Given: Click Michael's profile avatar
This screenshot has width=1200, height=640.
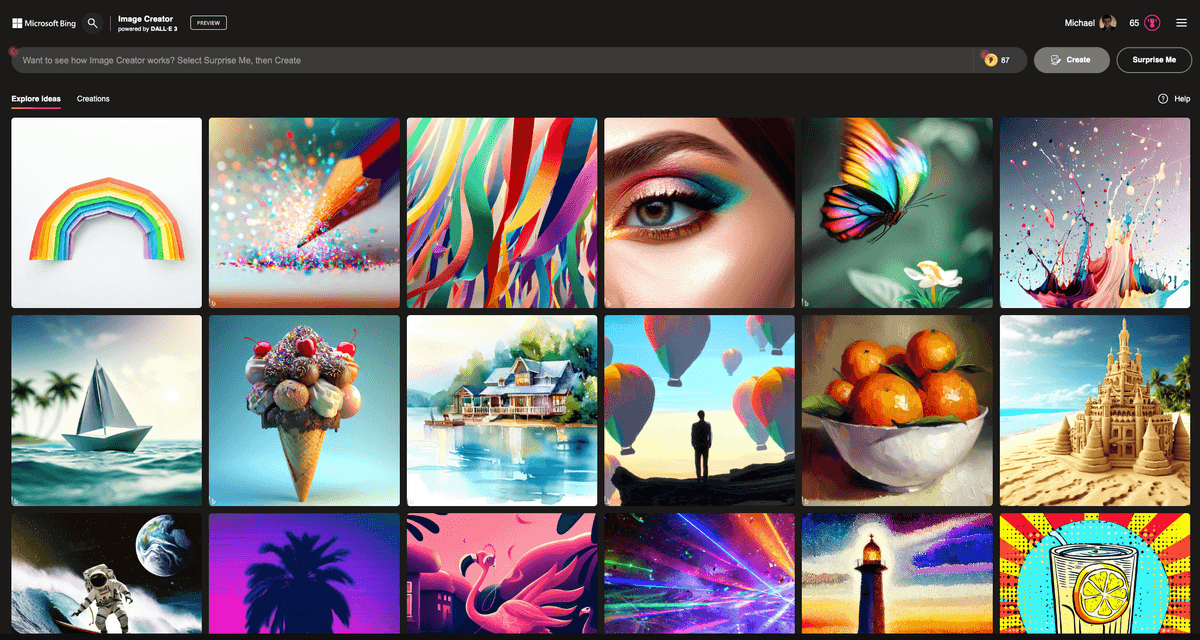Looking at the screenshot, I should (x=1110, y=23).
